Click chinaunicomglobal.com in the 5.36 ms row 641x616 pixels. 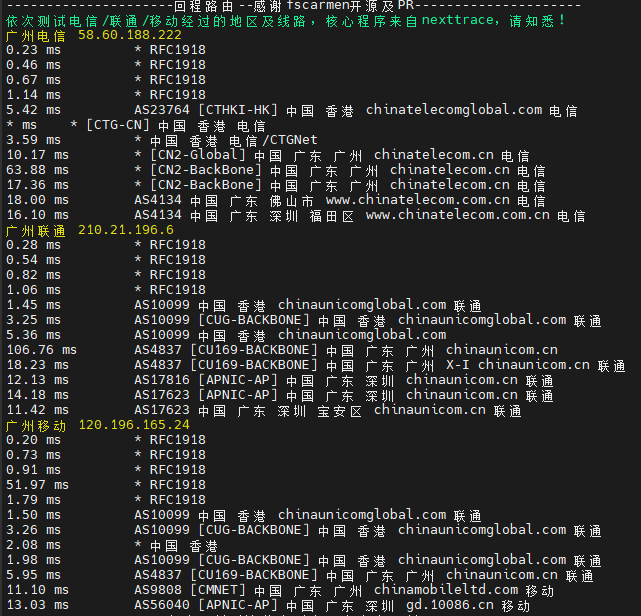point(362,335)
